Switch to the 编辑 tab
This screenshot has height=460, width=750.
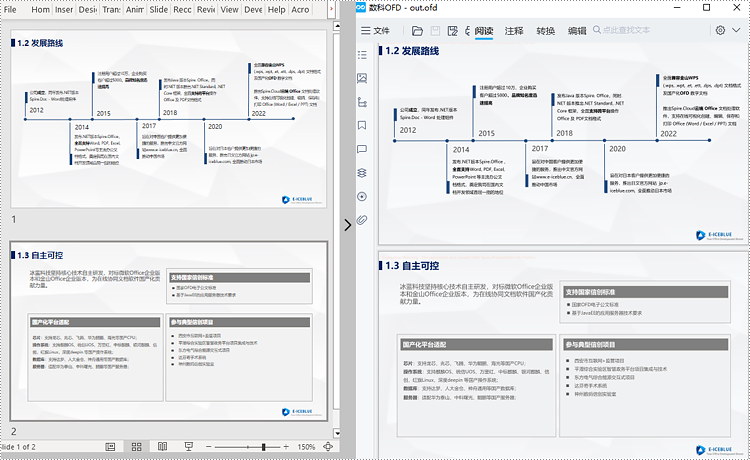click(x=577, y=31)
